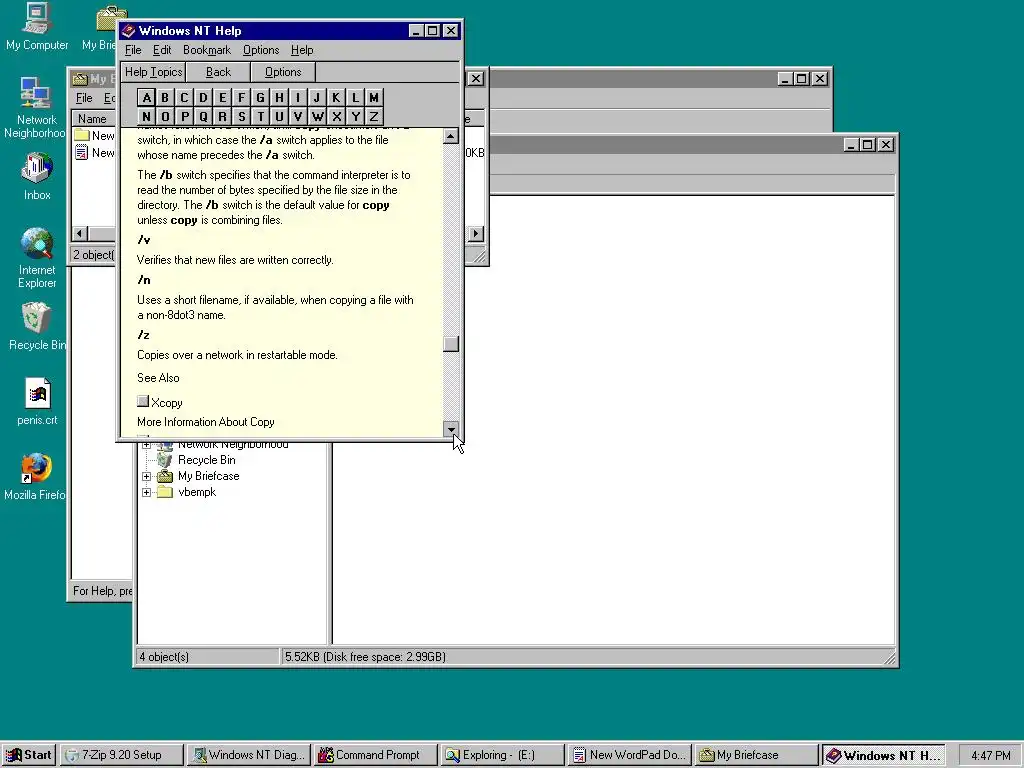
Task: Maximize the Exploring window
Action: [x=868, y=144]
